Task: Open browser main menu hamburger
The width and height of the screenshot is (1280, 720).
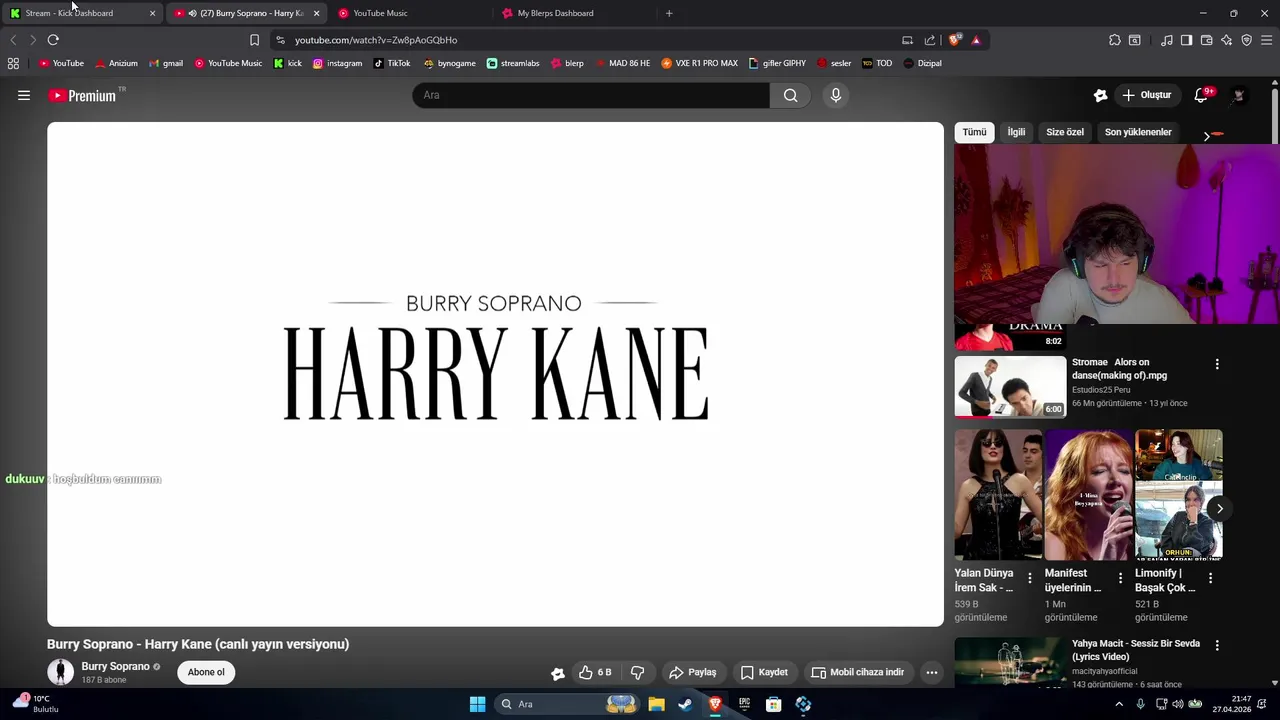Action: (x=1267, y=40)
